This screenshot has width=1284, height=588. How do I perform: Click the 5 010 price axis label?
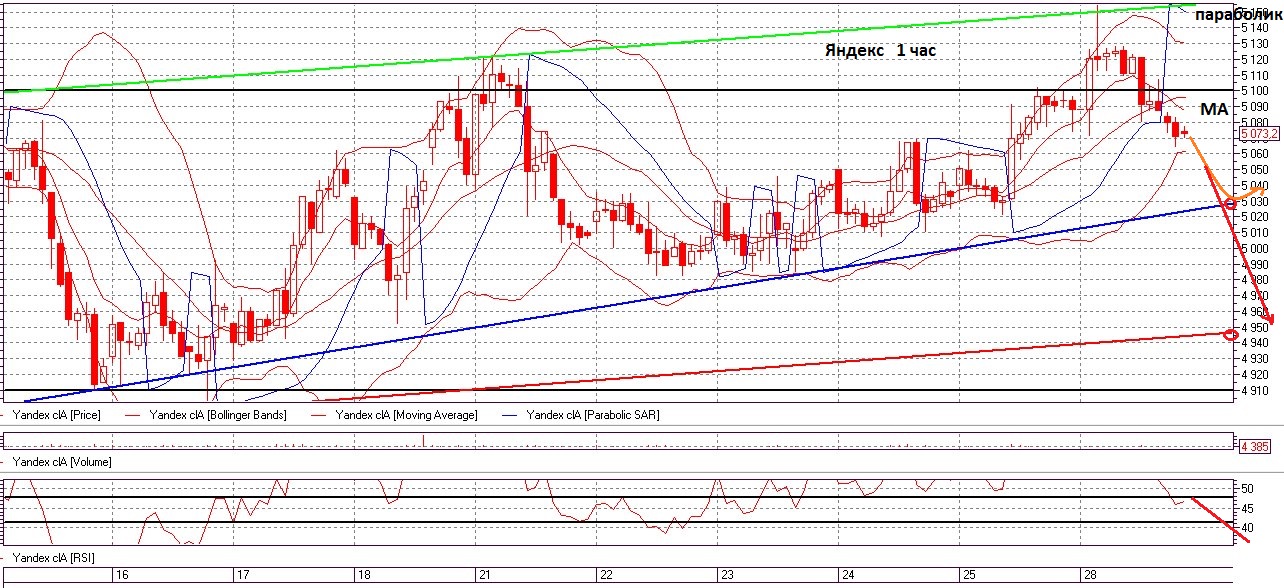click(x=1255, y=232)
